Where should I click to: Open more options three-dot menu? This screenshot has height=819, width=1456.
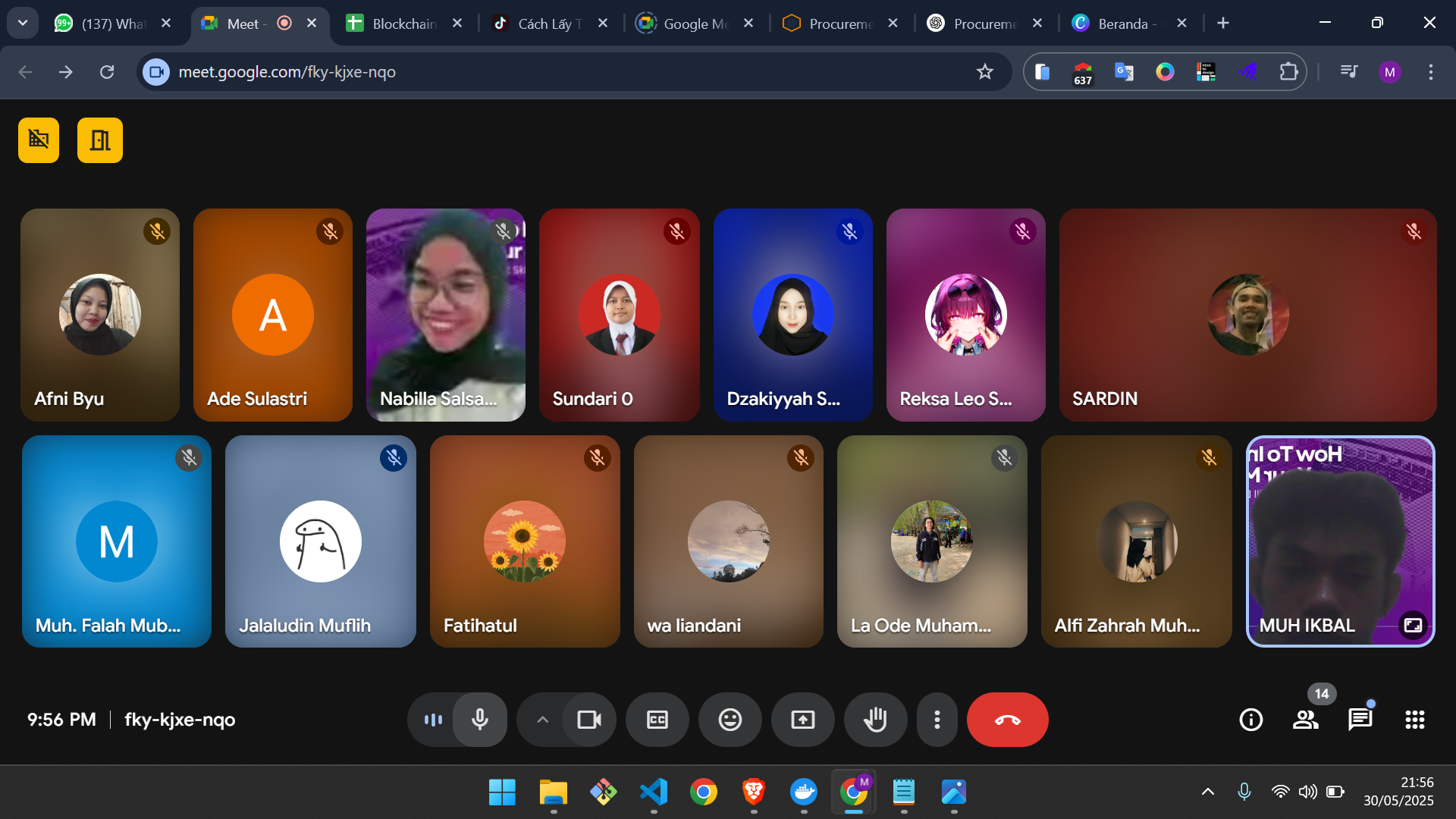point(937,720)
